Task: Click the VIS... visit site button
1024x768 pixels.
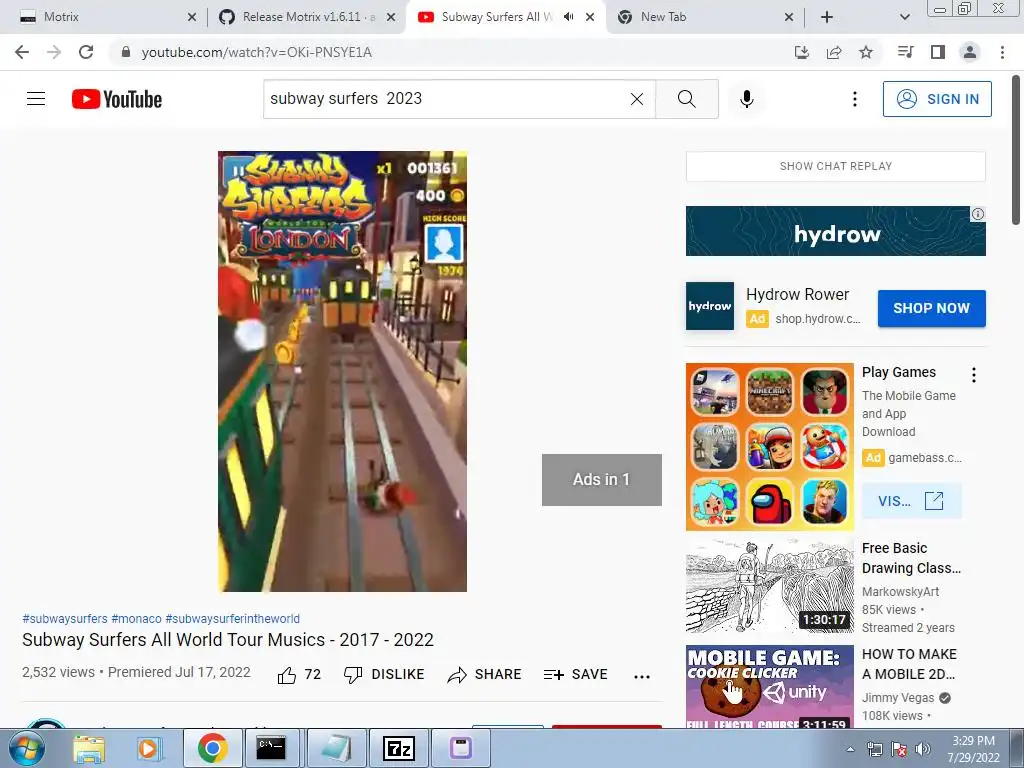Action: click(x=912, y=501)
